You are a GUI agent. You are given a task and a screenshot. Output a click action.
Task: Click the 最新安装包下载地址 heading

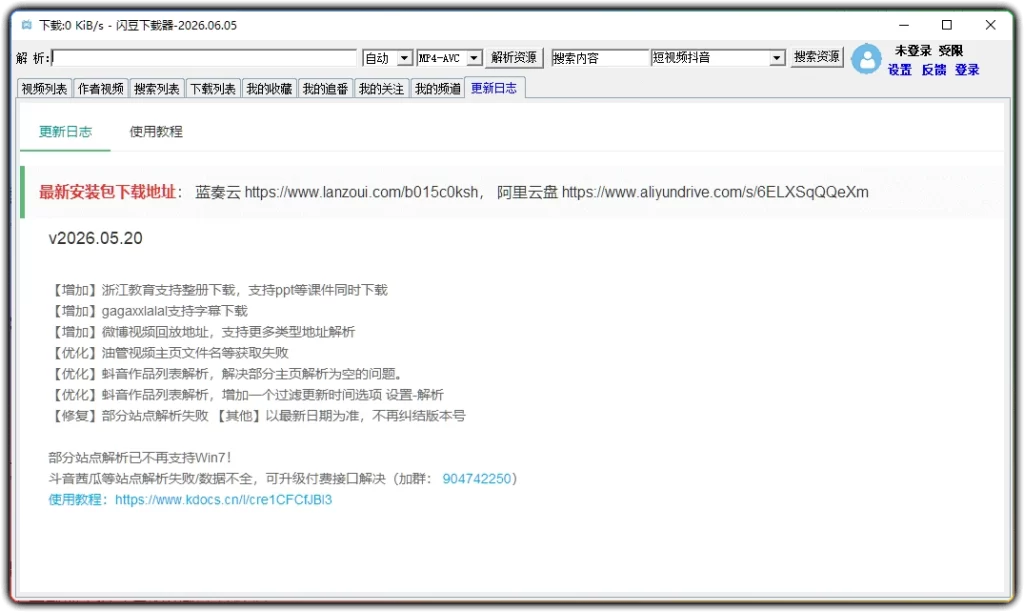click(108, 192)
